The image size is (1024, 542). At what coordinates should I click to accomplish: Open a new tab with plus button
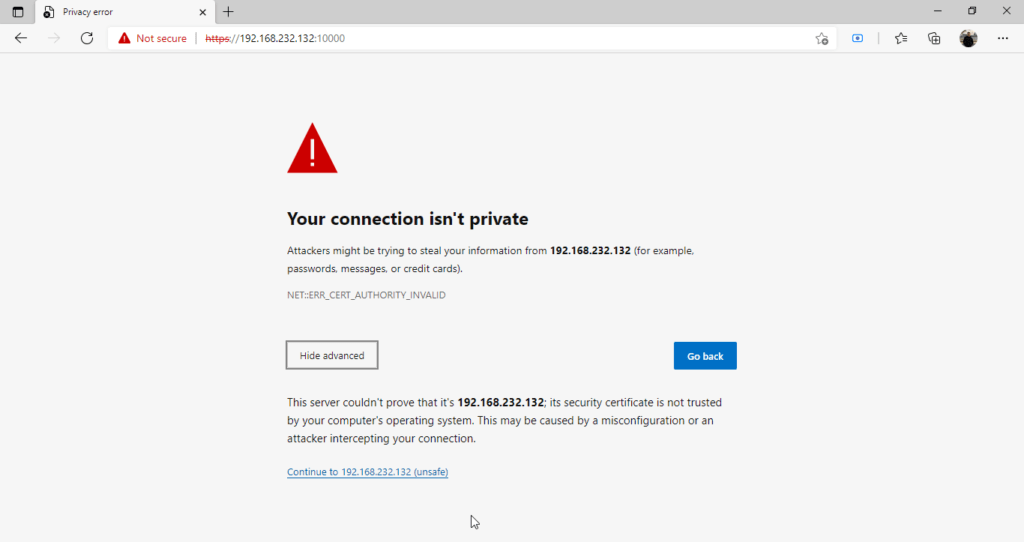228,12
